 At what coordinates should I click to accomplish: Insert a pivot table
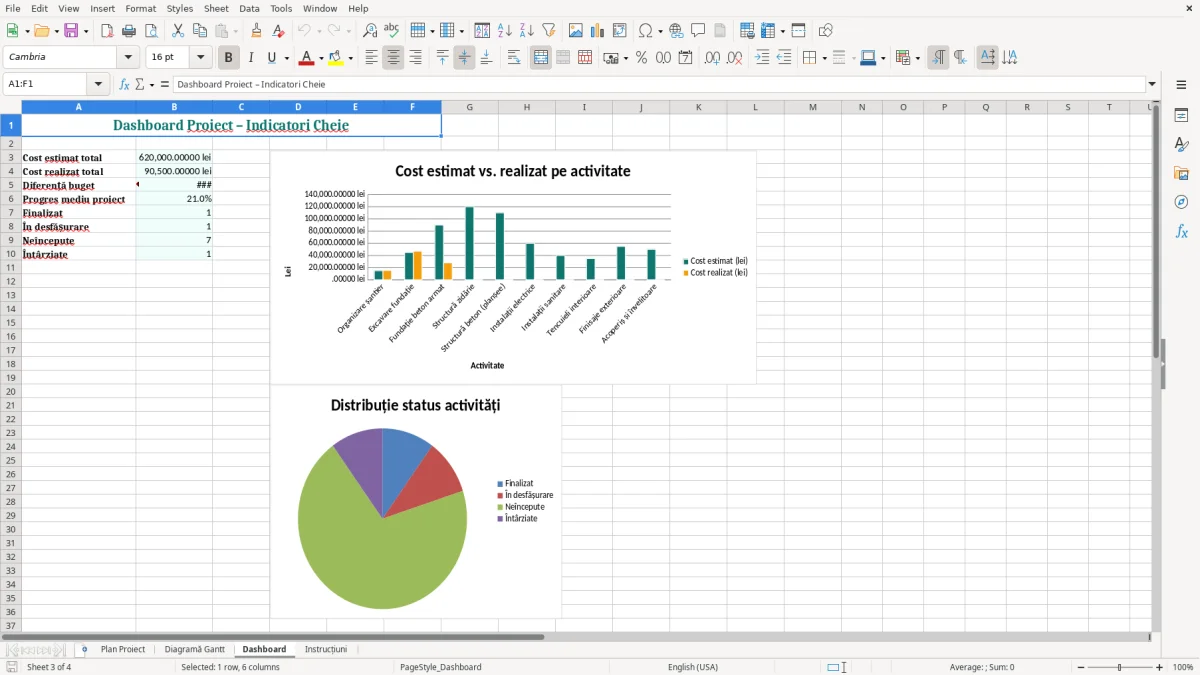tap(620, 31)
